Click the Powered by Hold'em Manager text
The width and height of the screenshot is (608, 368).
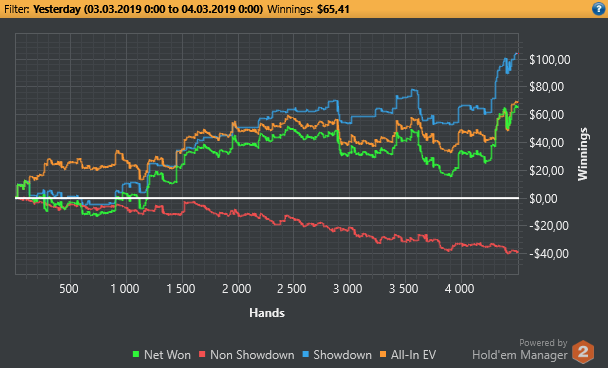click(x=520, y=349)
